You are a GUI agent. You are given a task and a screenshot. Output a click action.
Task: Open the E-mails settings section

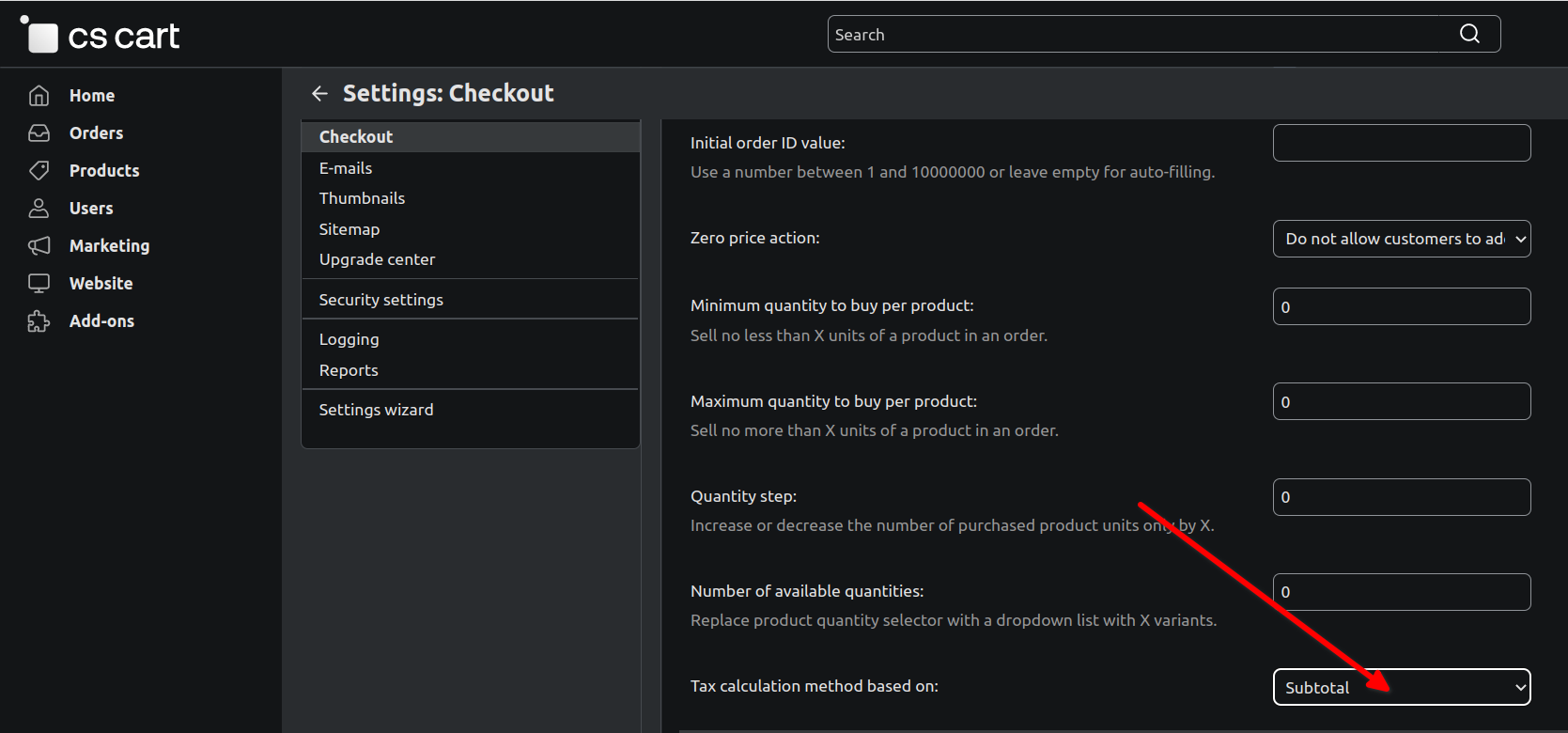click(x=346, y=168)
